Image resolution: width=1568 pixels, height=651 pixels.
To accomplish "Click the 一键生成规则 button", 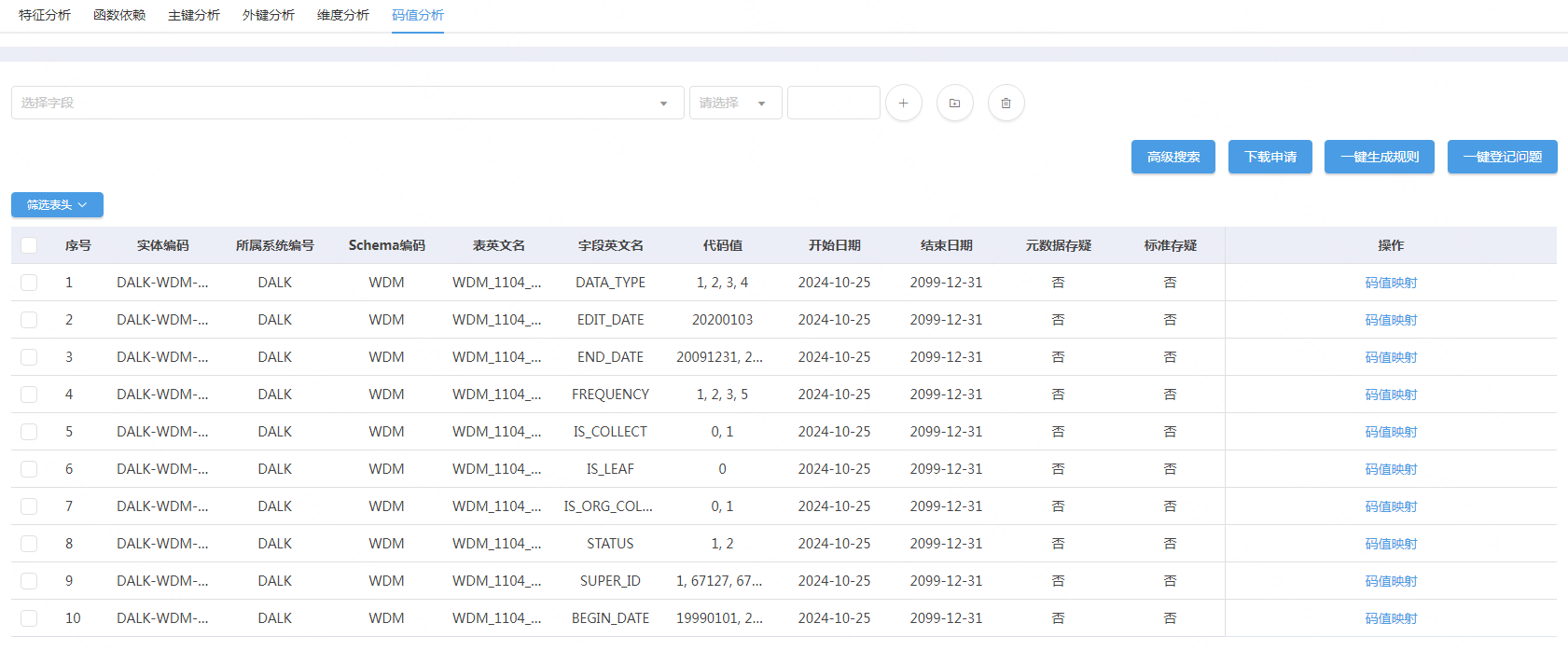I will pos(1380,157).
